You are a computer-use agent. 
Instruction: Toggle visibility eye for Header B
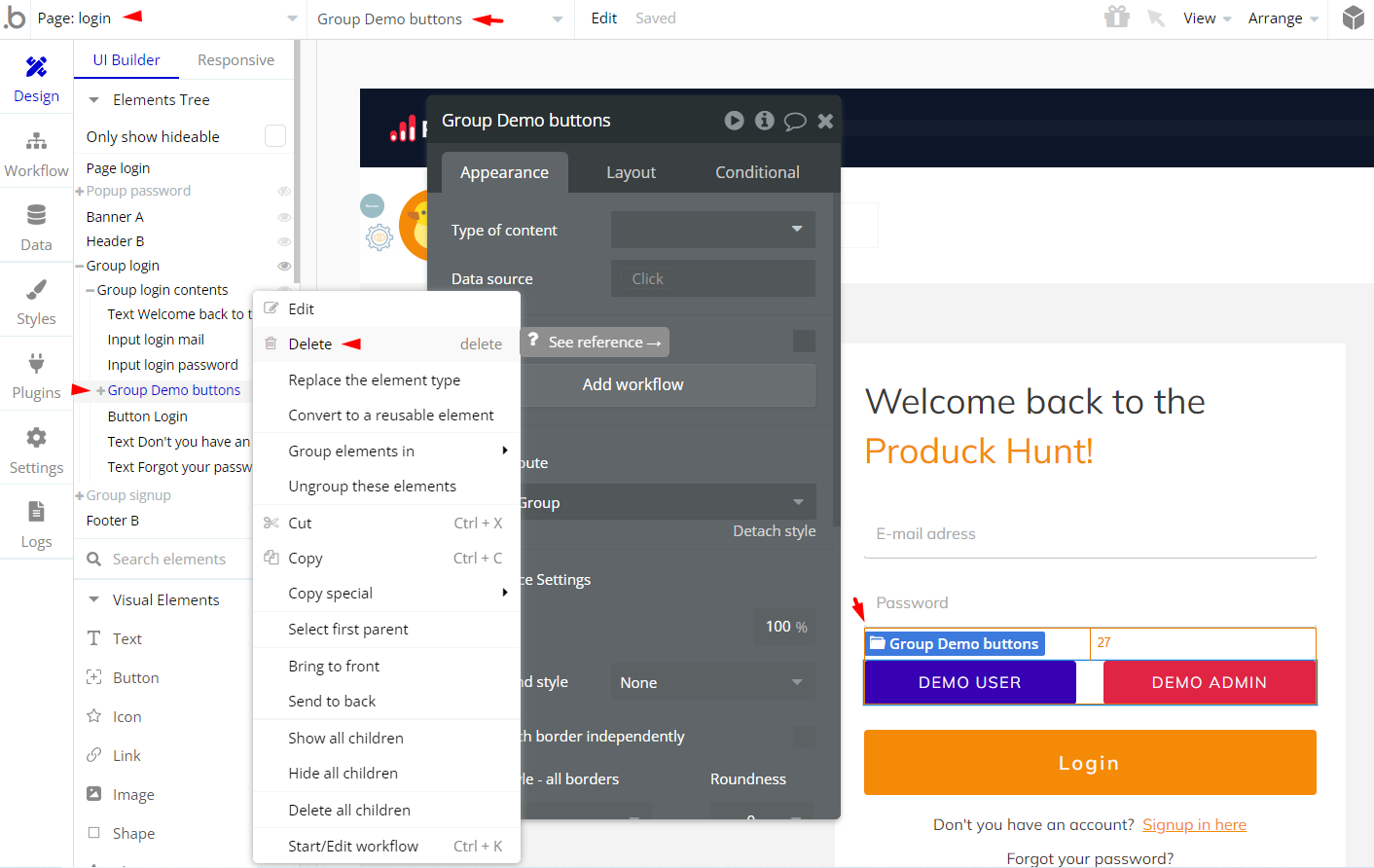[284, 241]
